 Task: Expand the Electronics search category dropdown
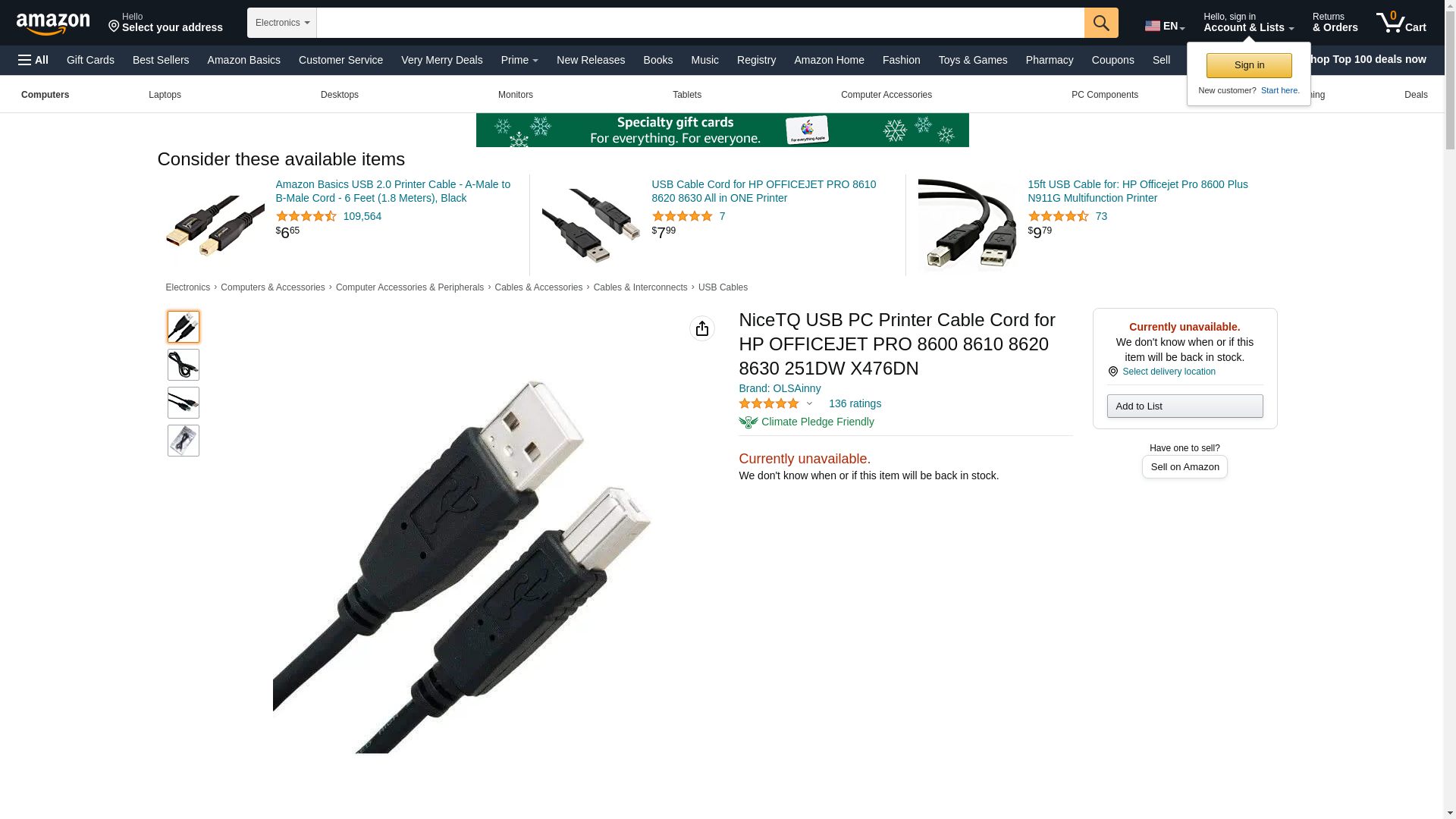282,23
